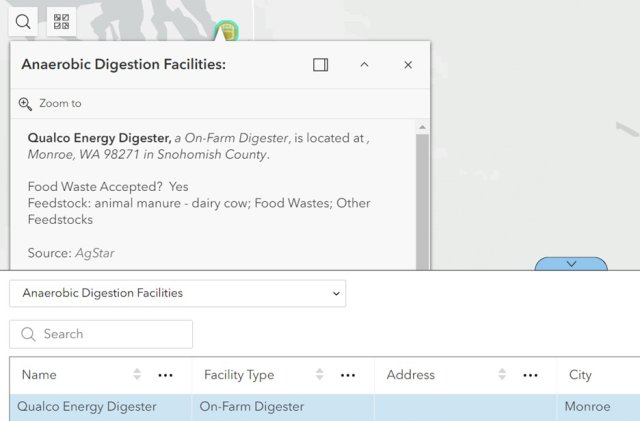Screen dimensions: 640x421
Task: Open Name column options menu
Action: point(166,375)
